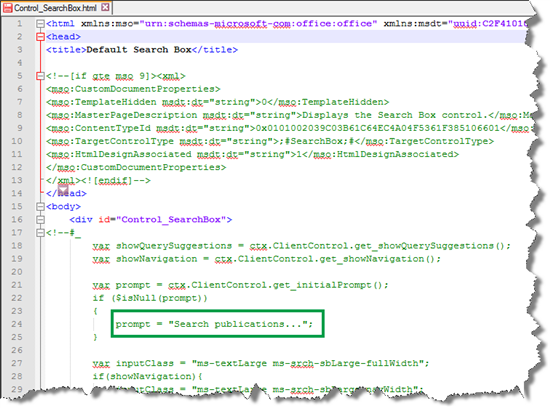Click "[if gte mso 9]" conditional on line 5

point(110,76)
